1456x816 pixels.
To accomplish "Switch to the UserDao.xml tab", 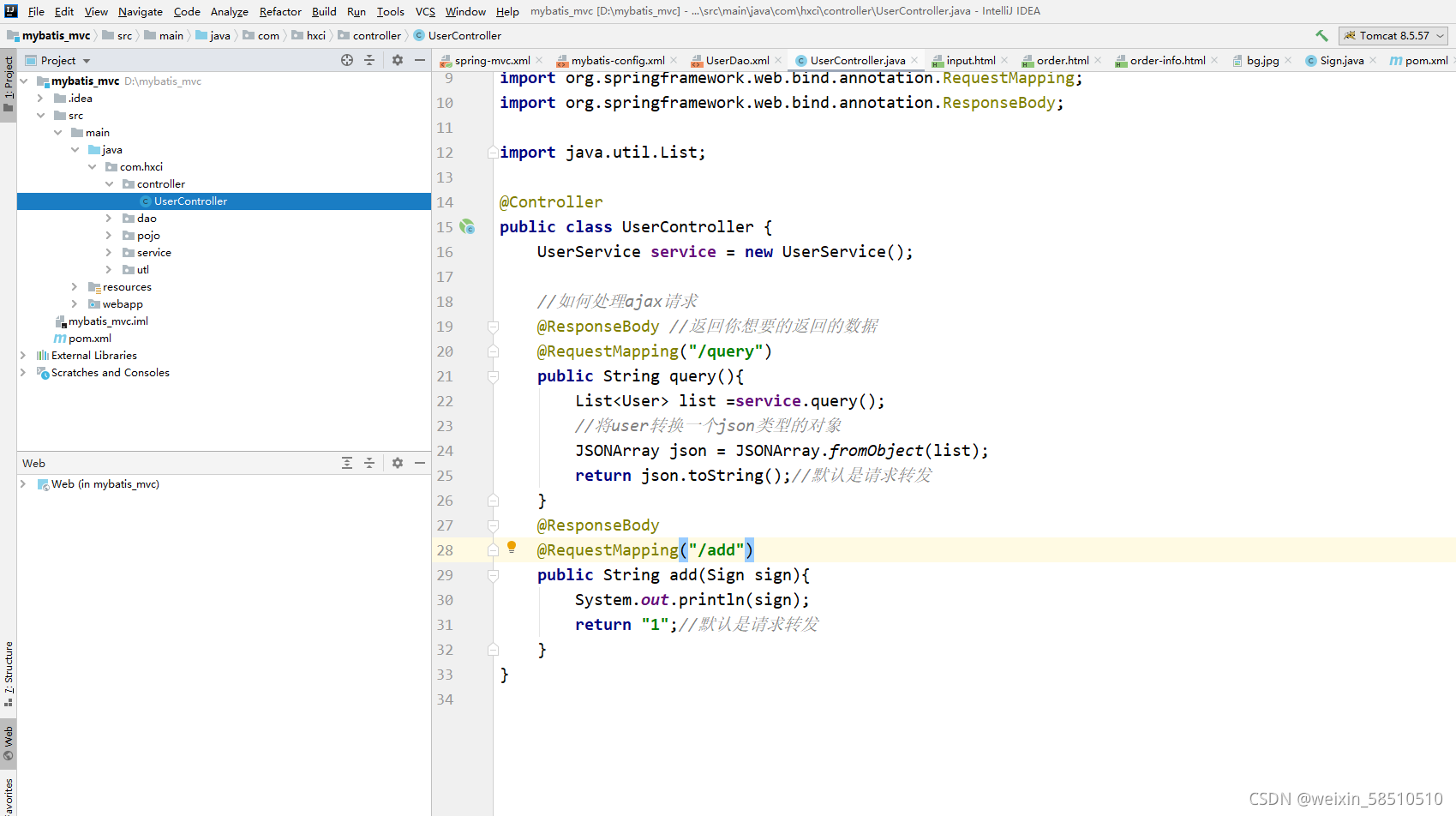I will click(x=735, y=60).
